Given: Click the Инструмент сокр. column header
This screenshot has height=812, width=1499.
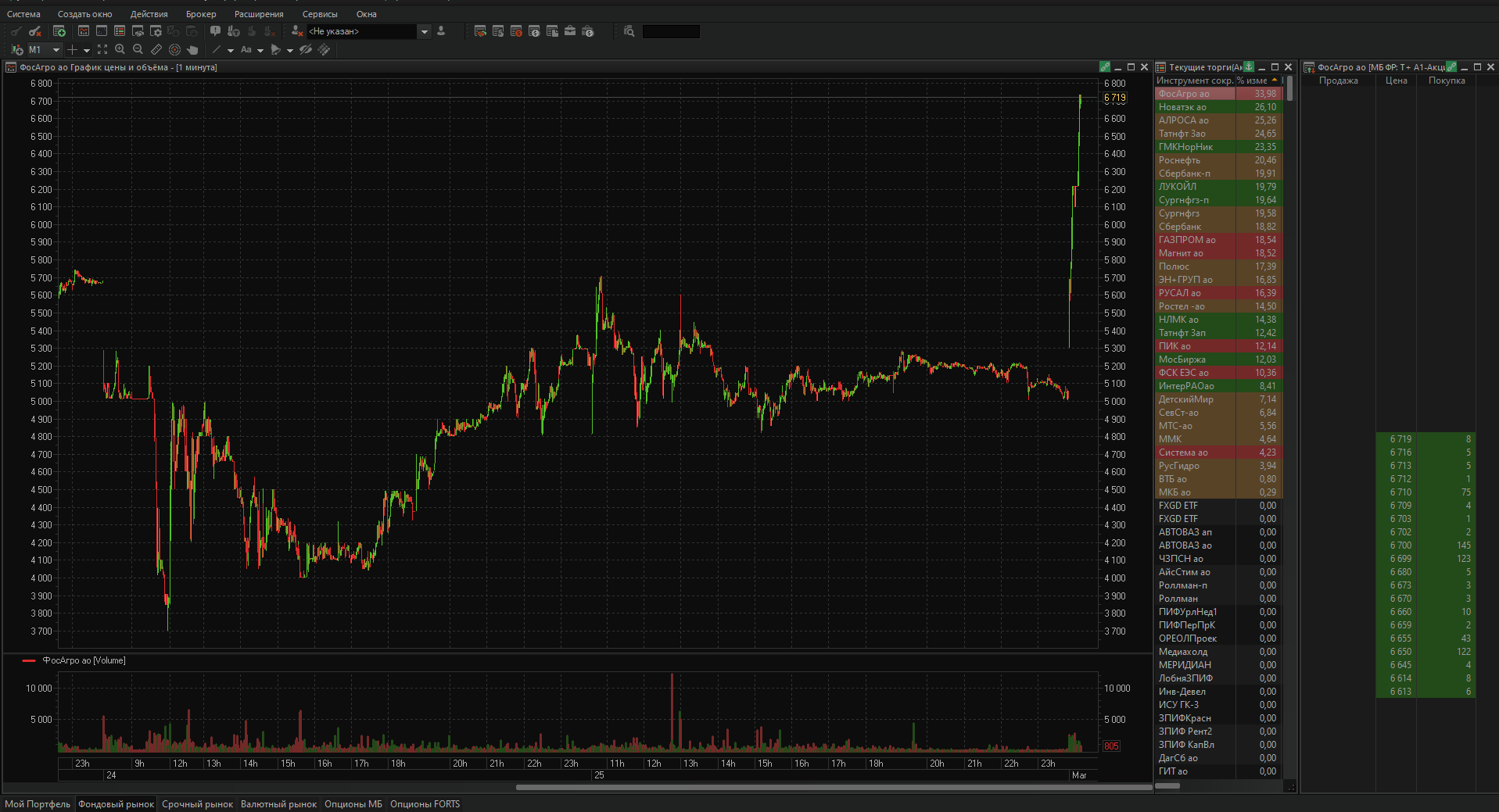Looking at the screenshot, I should pyautogui.click(x=1194, y=80).
